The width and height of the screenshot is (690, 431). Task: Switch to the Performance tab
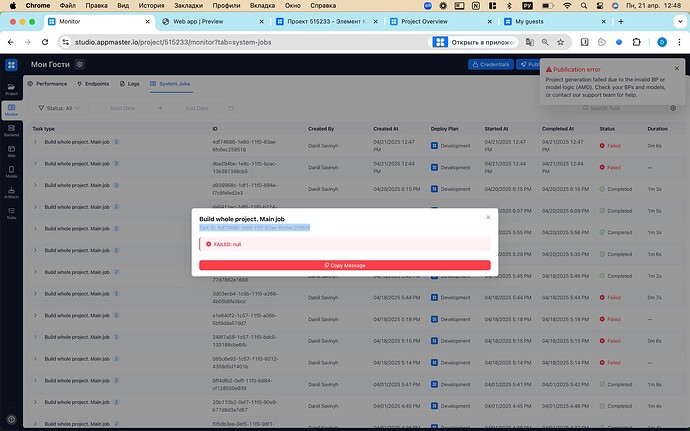(48, 84)
